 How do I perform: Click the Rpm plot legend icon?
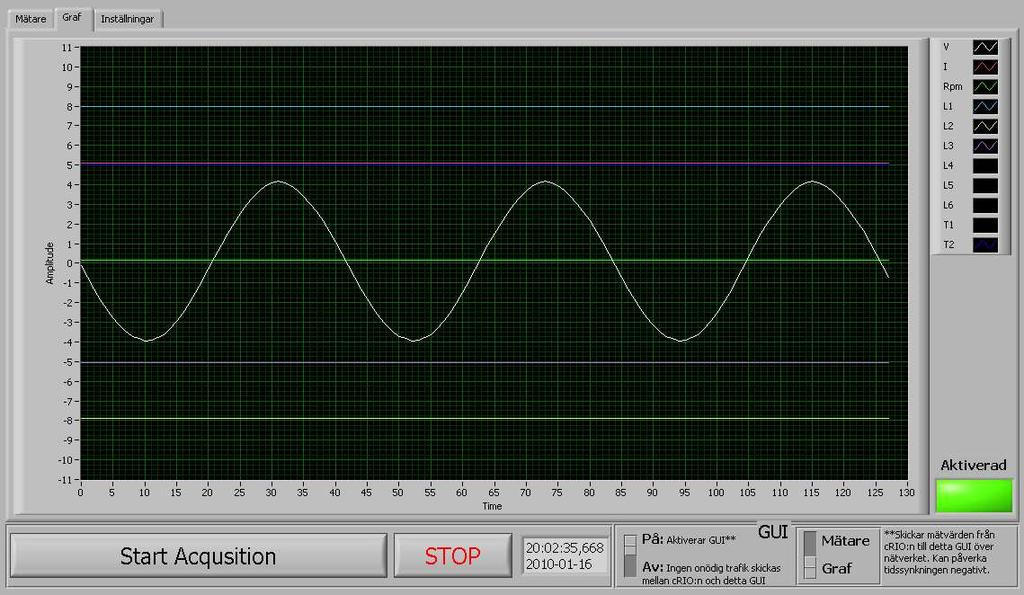(985, 86)
